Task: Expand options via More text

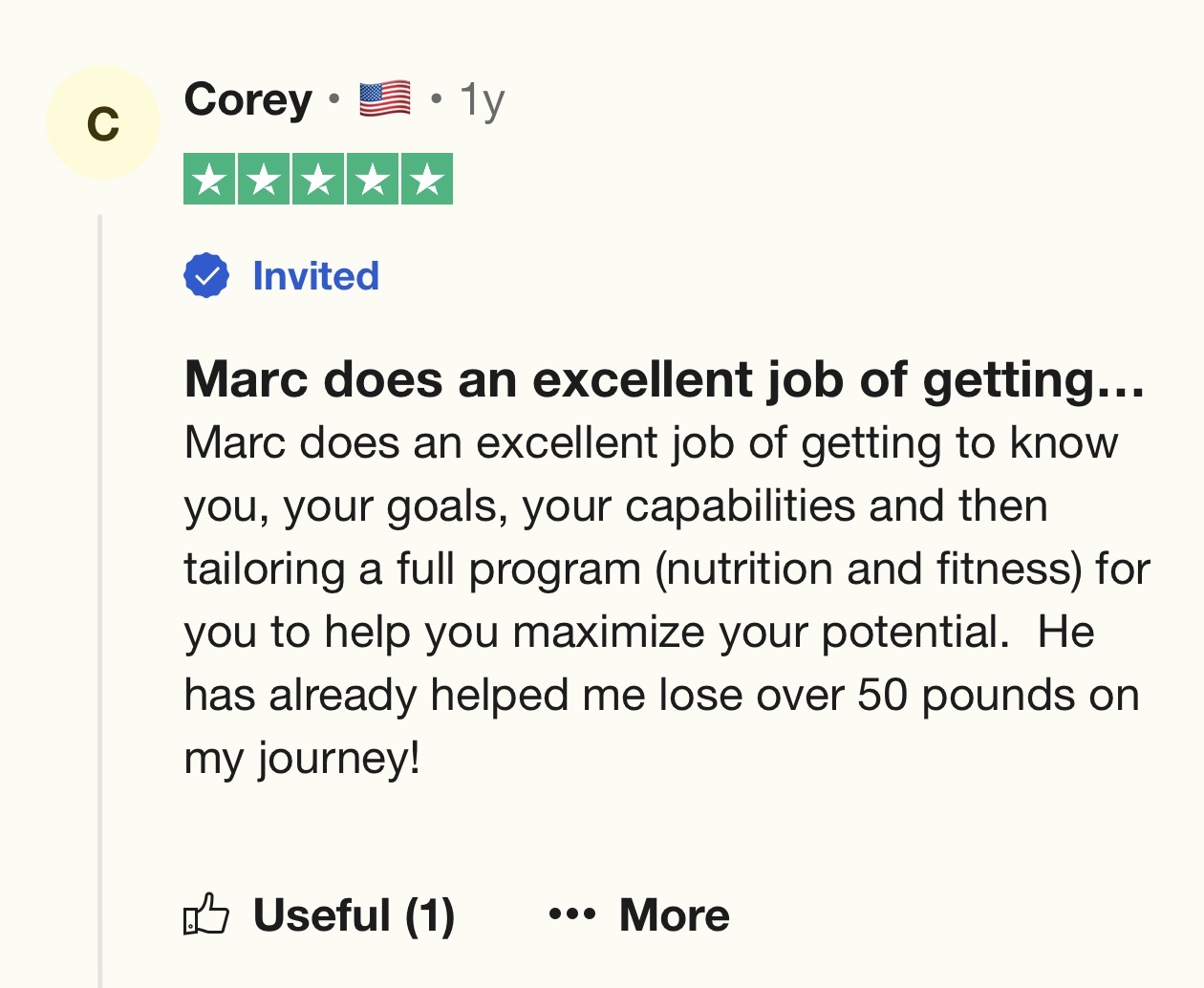Action: point(674,914)
